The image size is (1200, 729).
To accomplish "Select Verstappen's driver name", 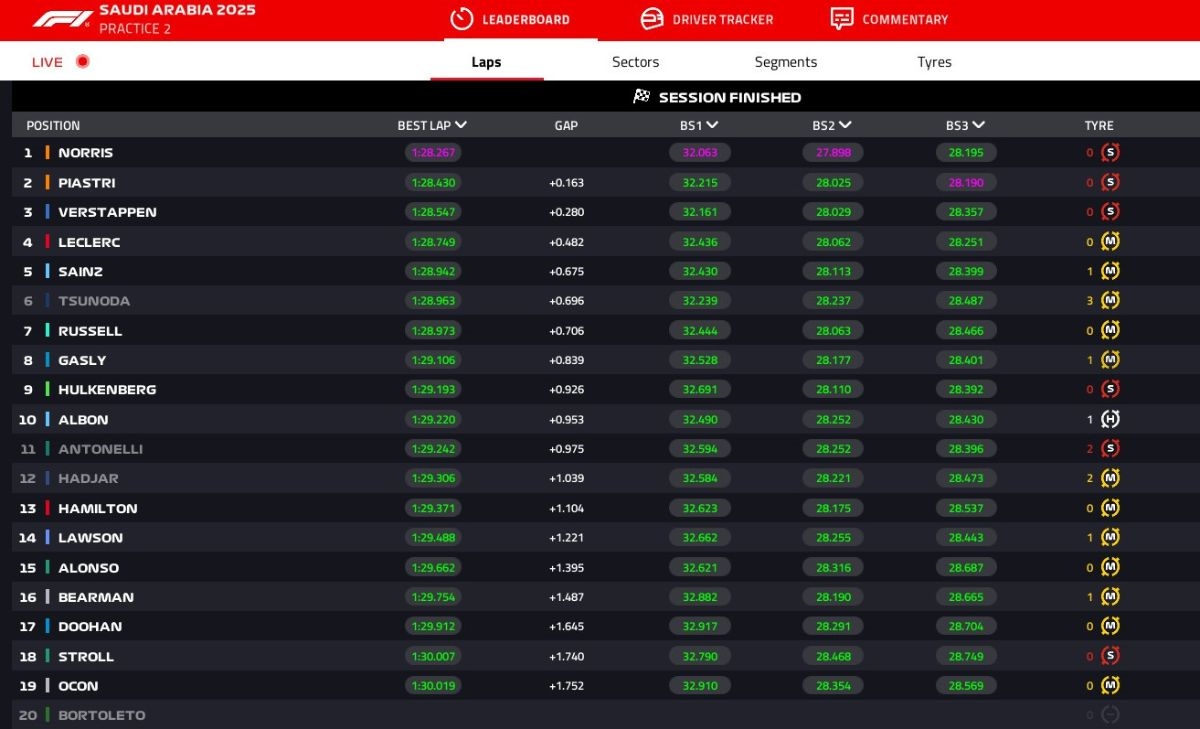I will tap(107, 212).
